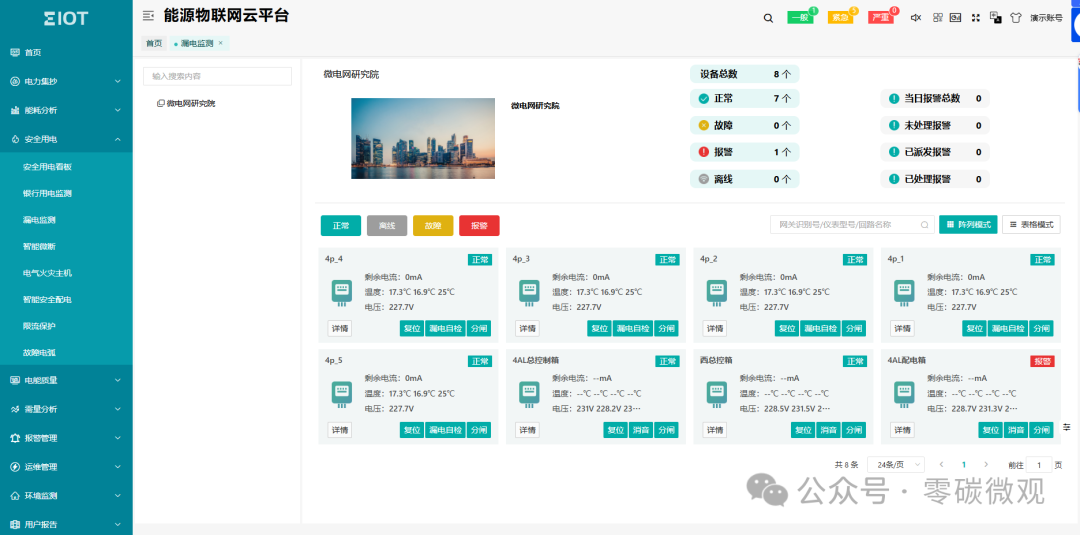Expand the 电力集抄 sidebar menu
The image size is (1080, 535).
pos(66,81)
